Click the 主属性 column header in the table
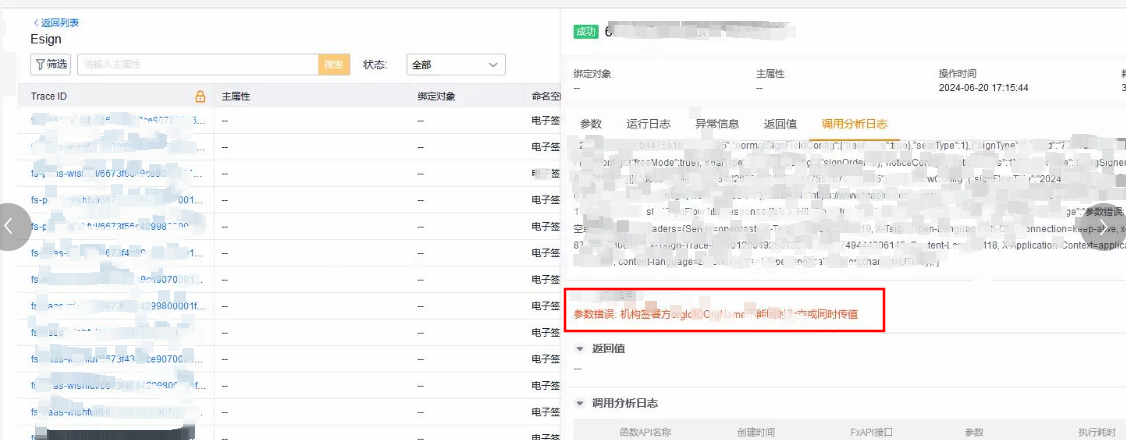The width and height of the screenshot is (1126, 440). [x=235, y=97]
